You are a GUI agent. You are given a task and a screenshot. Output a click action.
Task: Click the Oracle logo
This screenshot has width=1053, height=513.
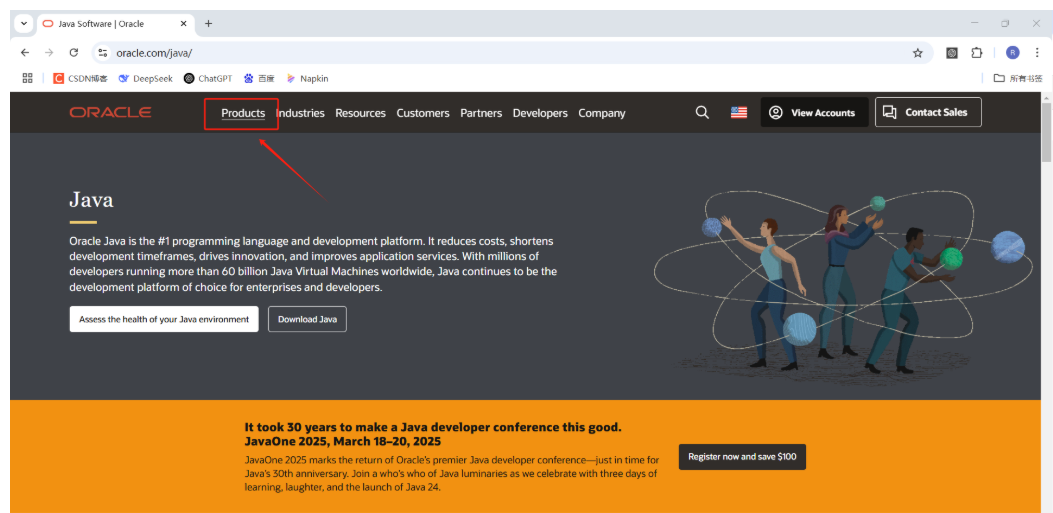point(110,112)
